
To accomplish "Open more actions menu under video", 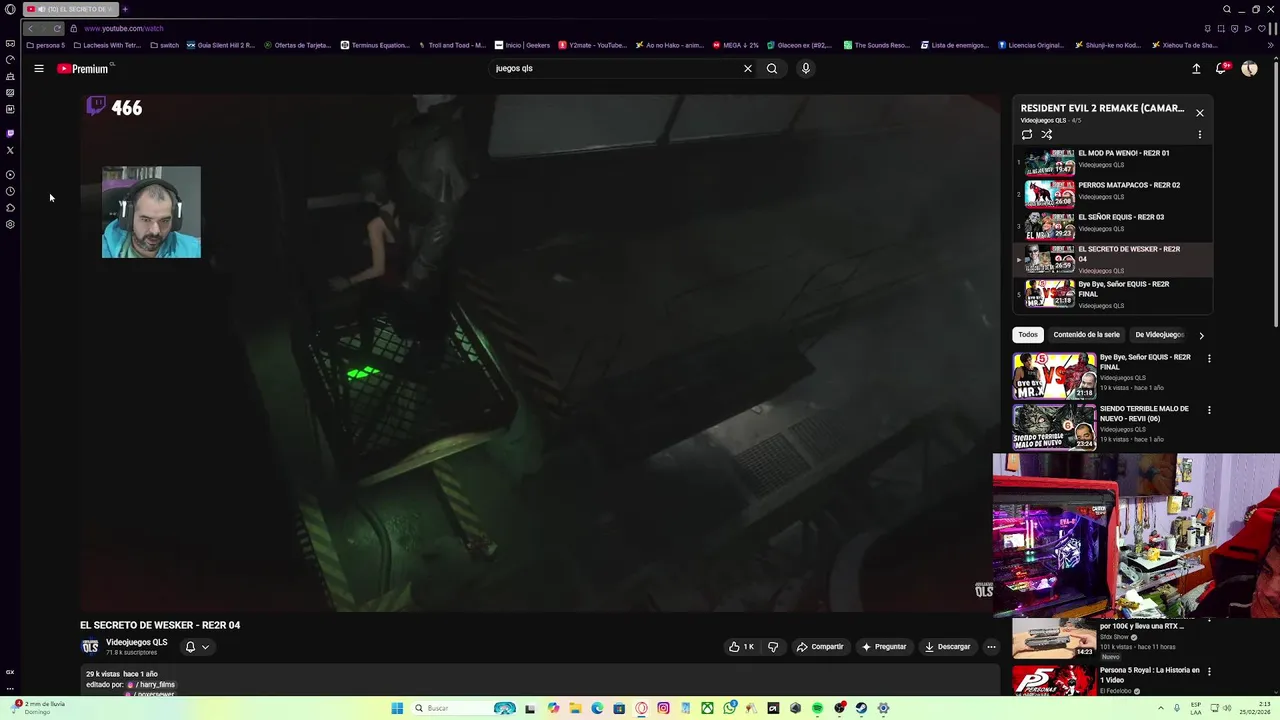I will (x=991, y=647).
